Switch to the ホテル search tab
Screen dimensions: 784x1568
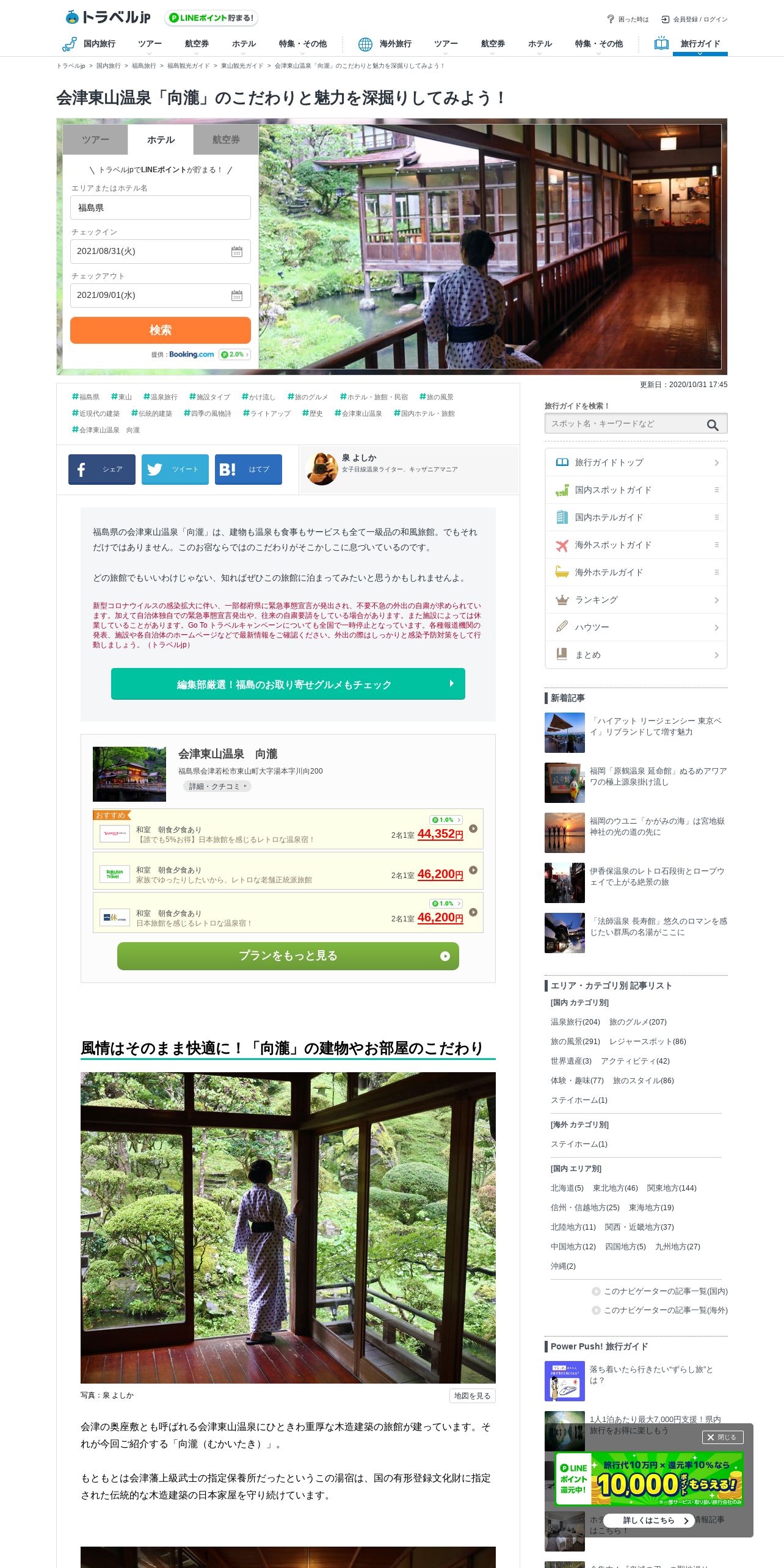[161, 140]
